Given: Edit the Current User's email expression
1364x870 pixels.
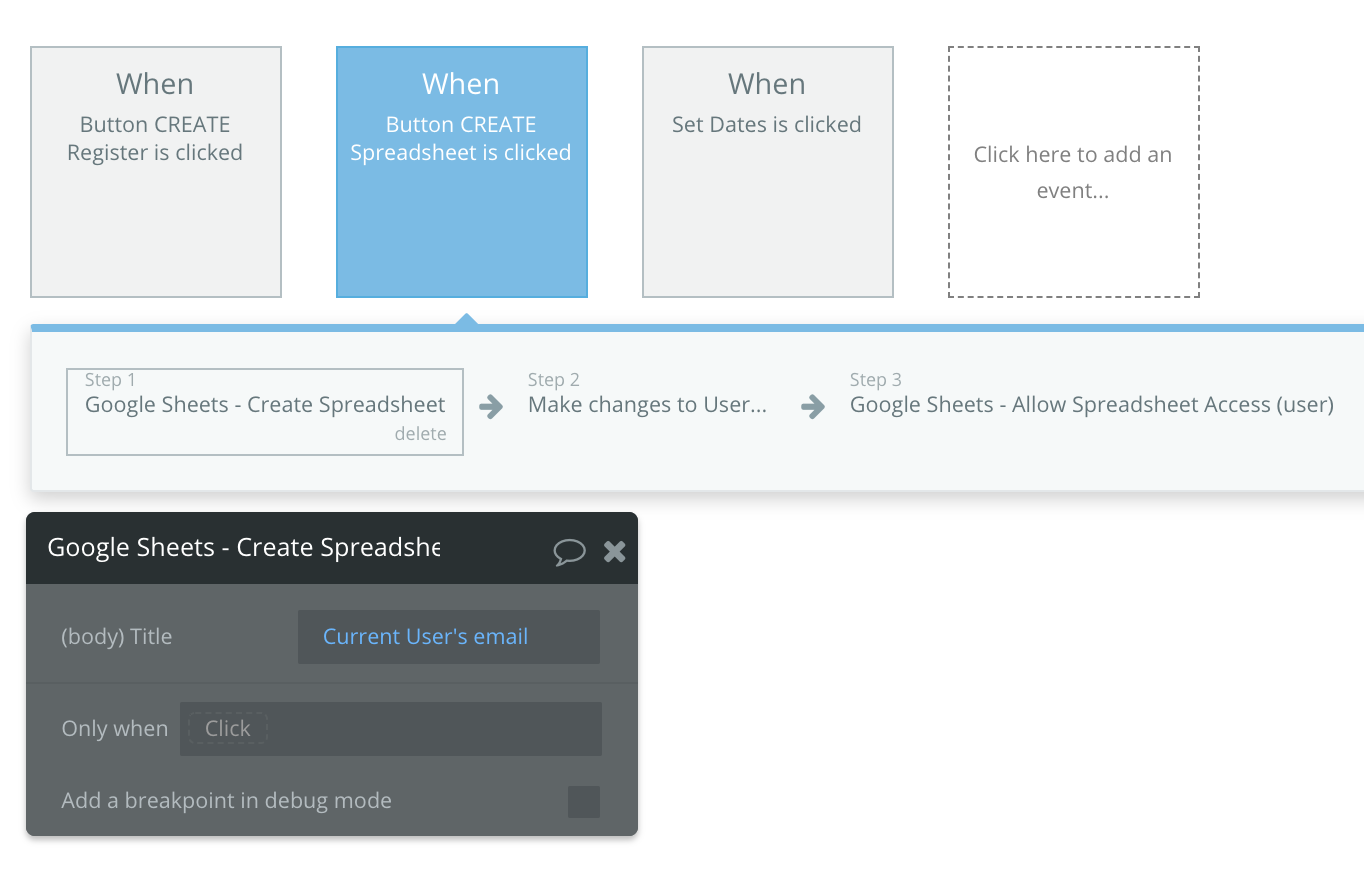Looking at the screenshot, I should click(449, 637).
